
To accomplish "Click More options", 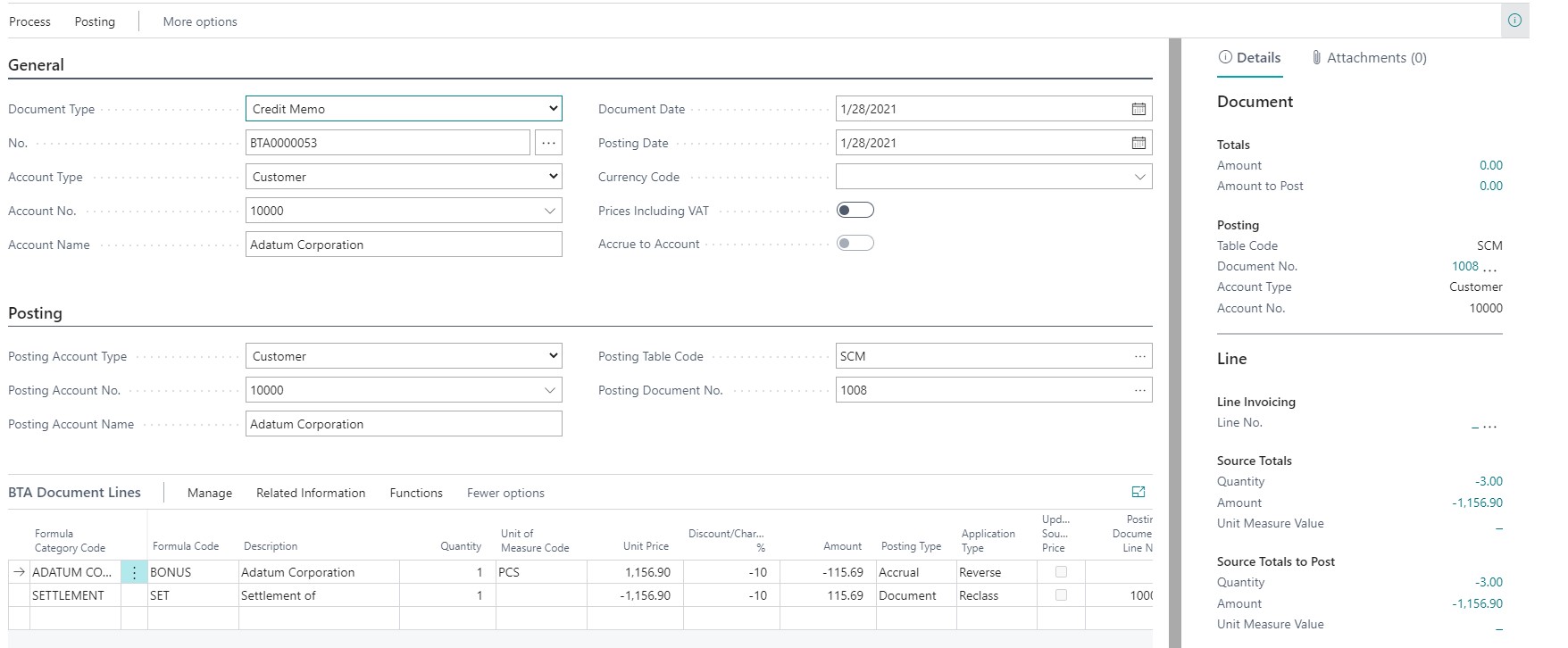I will (x=200, y=21).
